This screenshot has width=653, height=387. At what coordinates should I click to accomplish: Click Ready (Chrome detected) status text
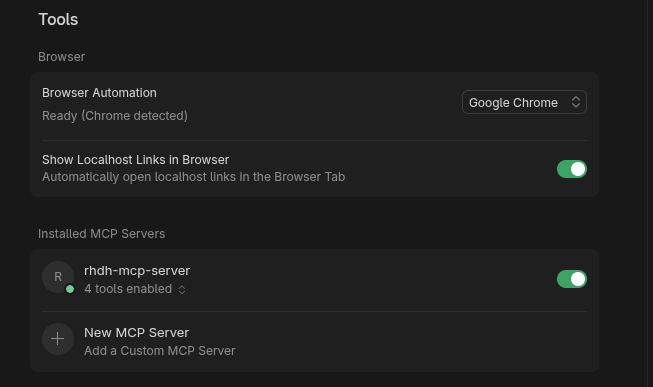(x=115, y=116)
